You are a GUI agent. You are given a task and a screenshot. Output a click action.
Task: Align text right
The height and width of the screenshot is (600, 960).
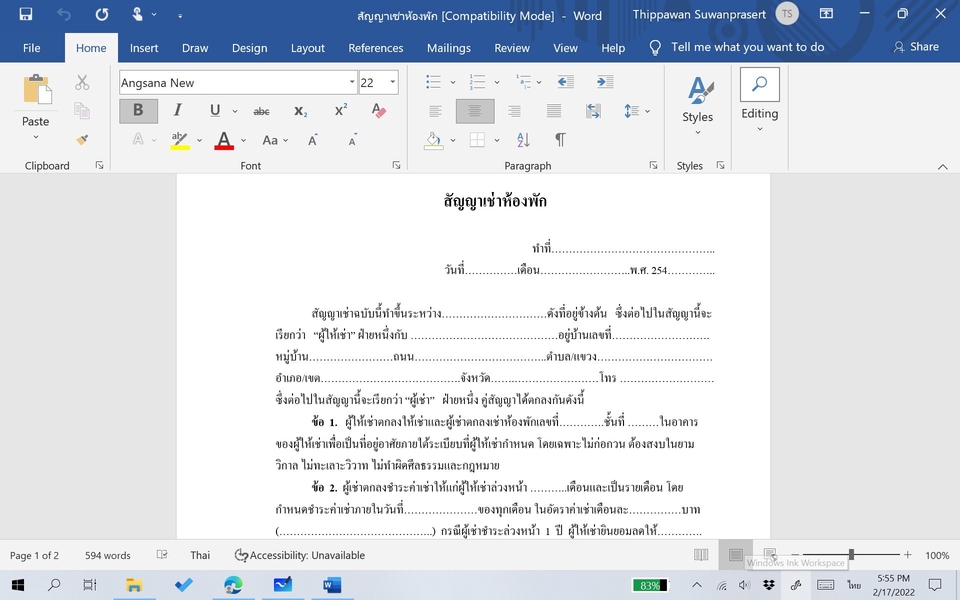pos(514,111)
